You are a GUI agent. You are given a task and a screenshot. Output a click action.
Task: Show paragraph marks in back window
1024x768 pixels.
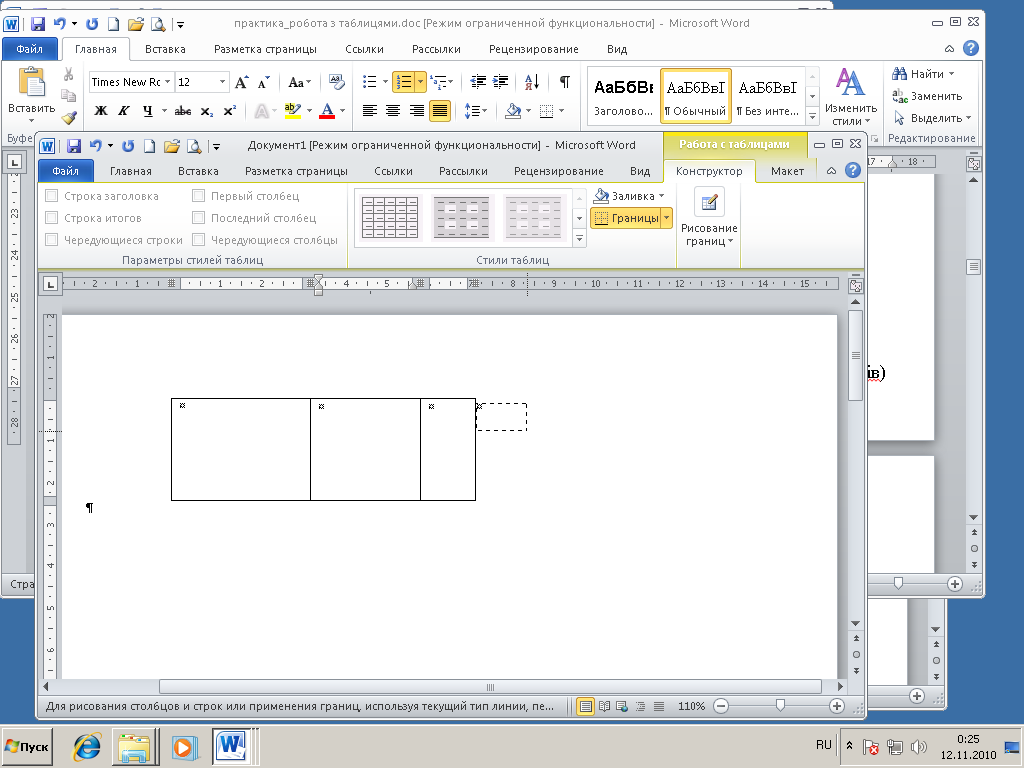pyautogui.click(x=565, y=82)
